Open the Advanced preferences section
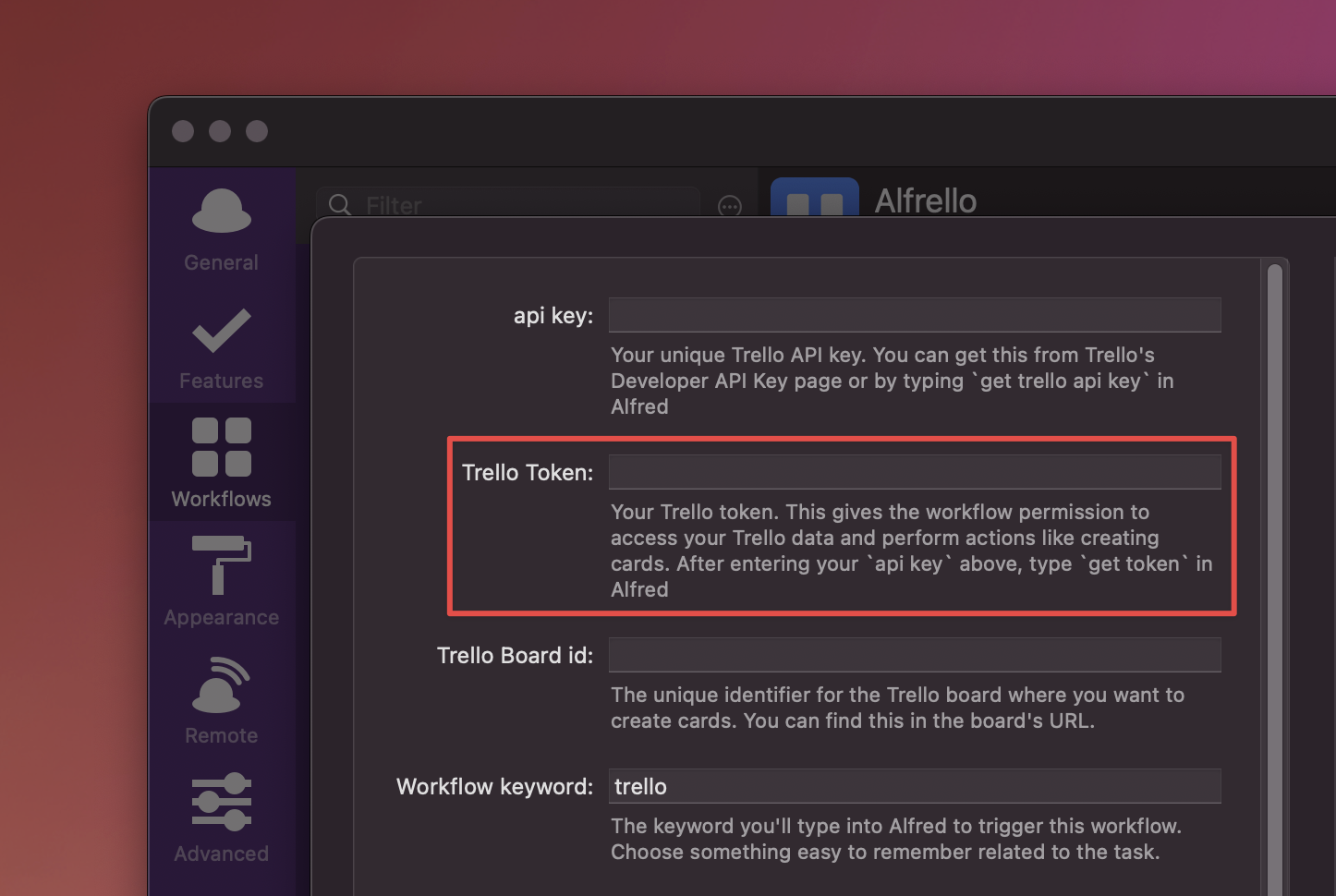 pos(222,818)
